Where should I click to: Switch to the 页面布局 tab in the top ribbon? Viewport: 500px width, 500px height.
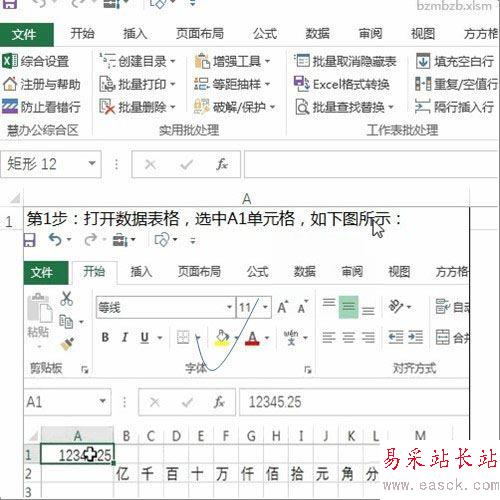point(200,34)
